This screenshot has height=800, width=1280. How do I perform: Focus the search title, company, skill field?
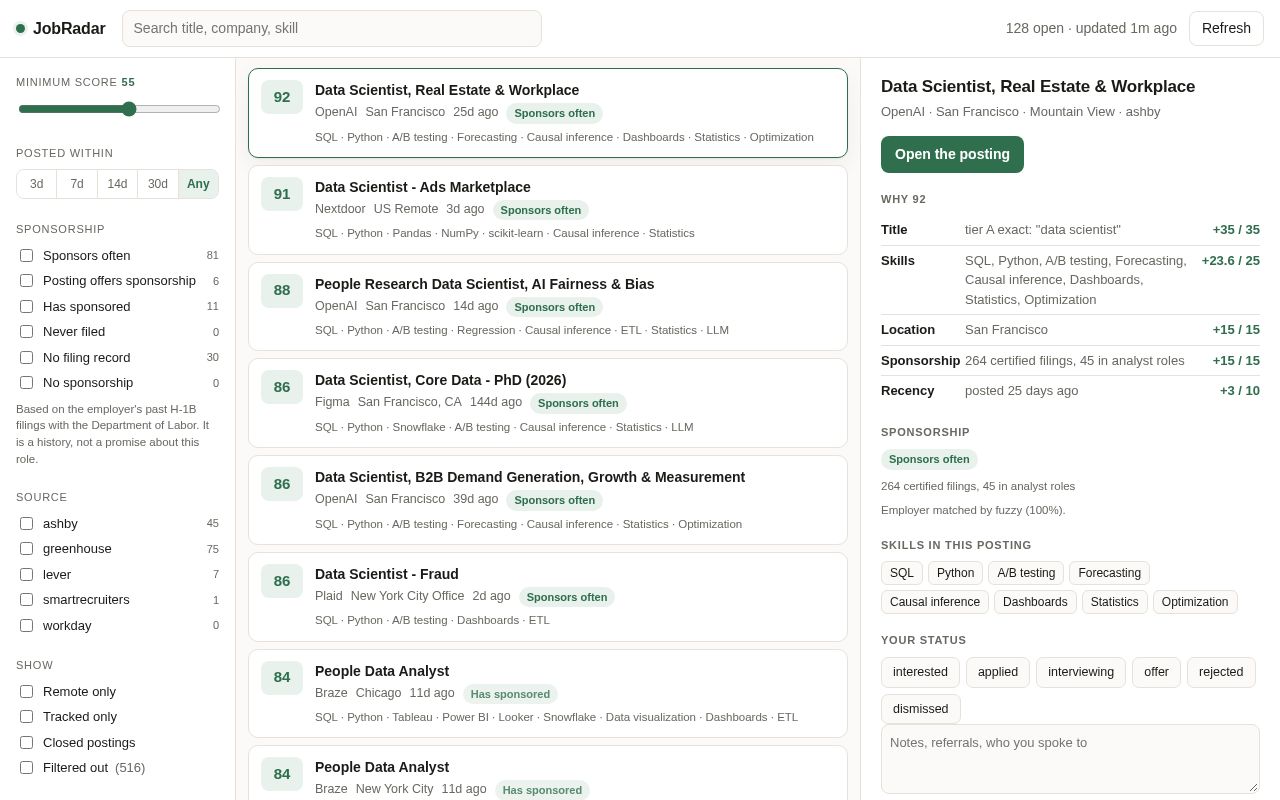(x=332, y=28)
